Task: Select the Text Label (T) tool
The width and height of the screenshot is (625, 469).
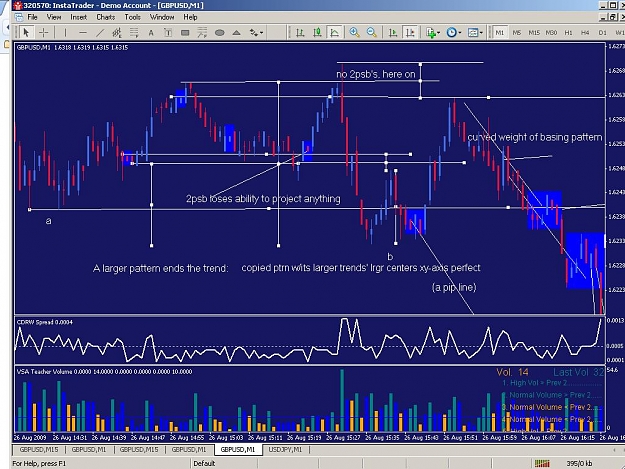Action: [168, 33]
